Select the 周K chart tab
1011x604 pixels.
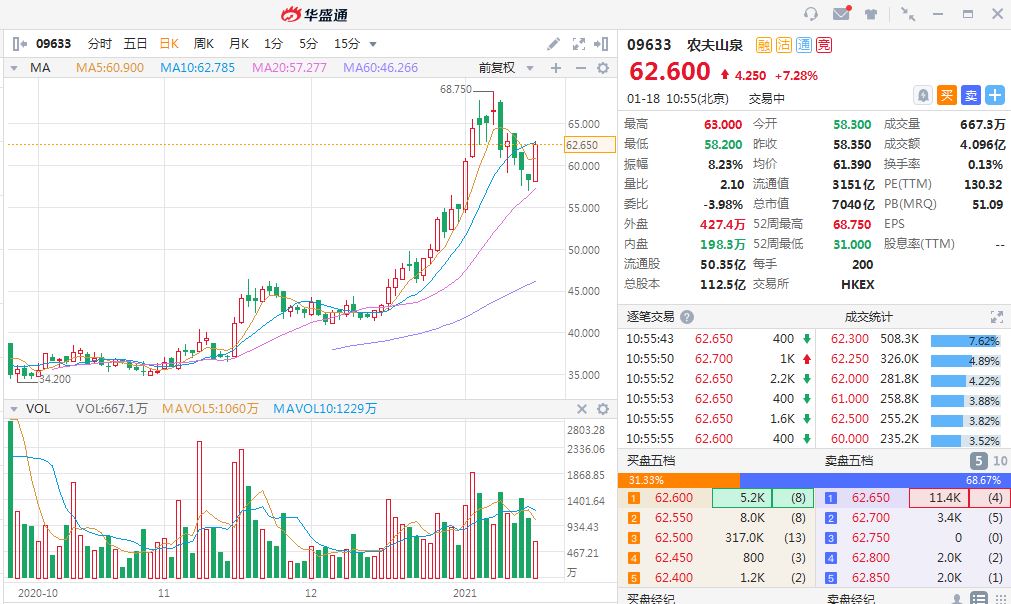(204, 44)
